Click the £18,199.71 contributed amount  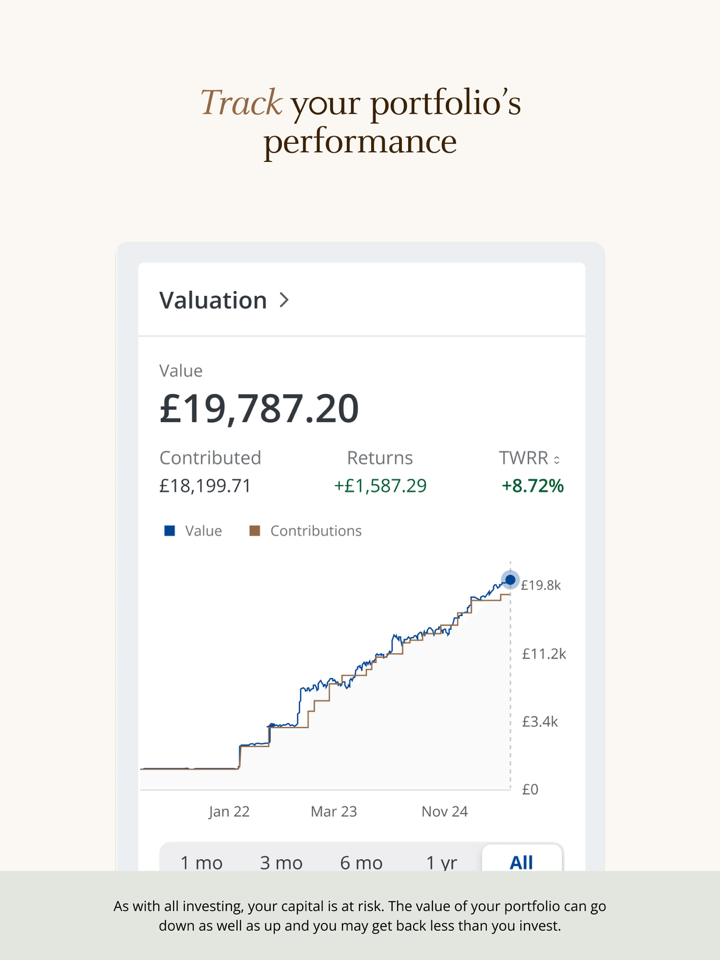pos(205,487)
